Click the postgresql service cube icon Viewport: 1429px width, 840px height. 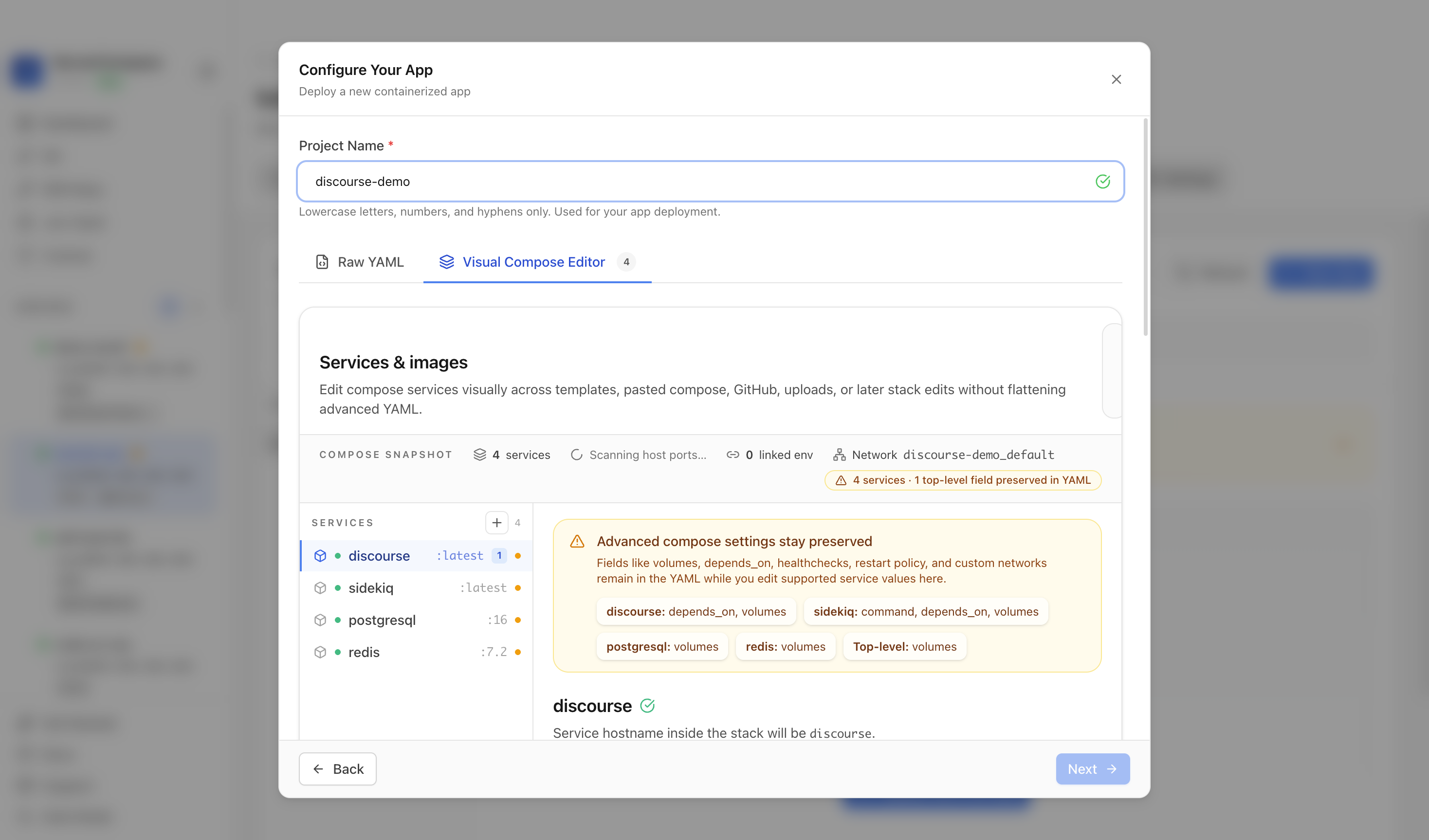320,620
